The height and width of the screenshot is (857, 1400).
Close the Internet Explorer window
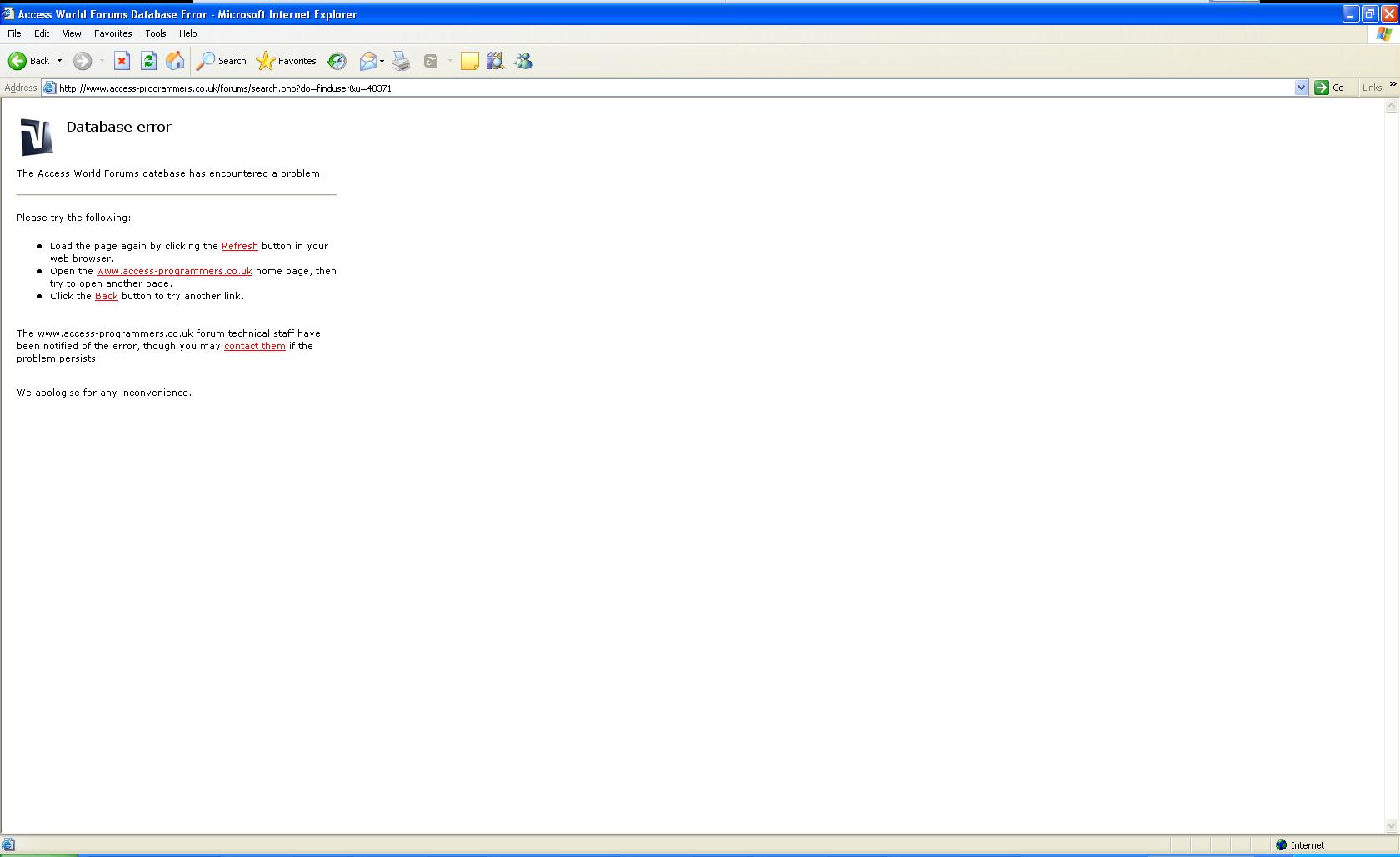(1388, 14)
